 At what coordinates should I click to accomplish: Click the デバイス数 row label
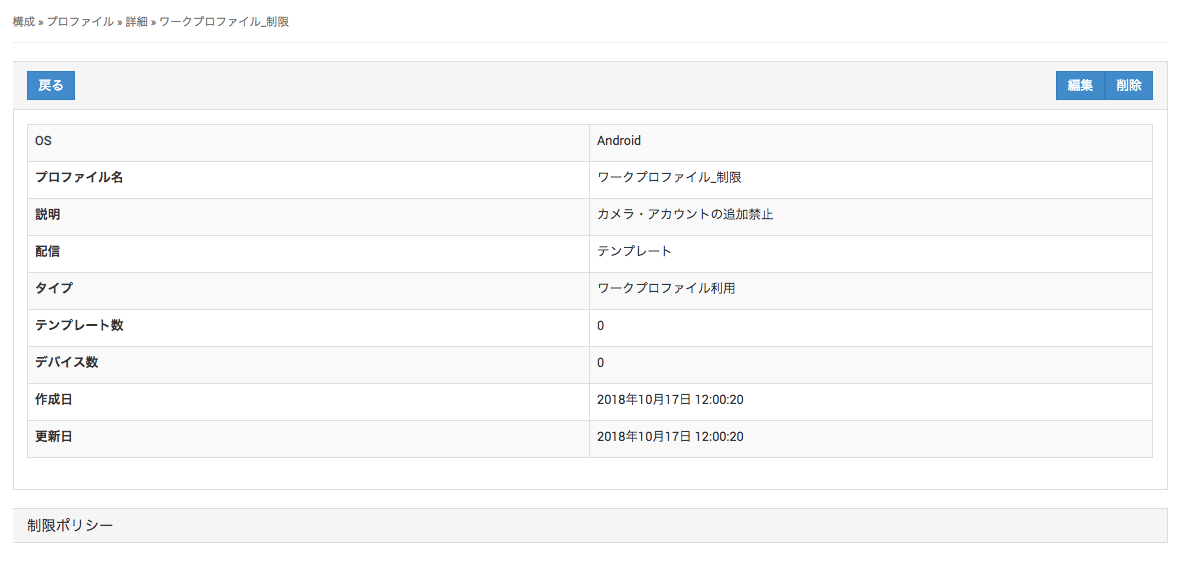point(67,363)
